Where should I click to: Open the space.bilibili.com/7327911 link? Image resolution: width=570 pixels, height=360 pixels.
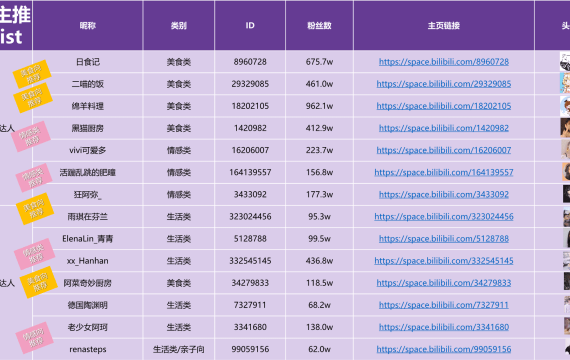pos(443,305)
